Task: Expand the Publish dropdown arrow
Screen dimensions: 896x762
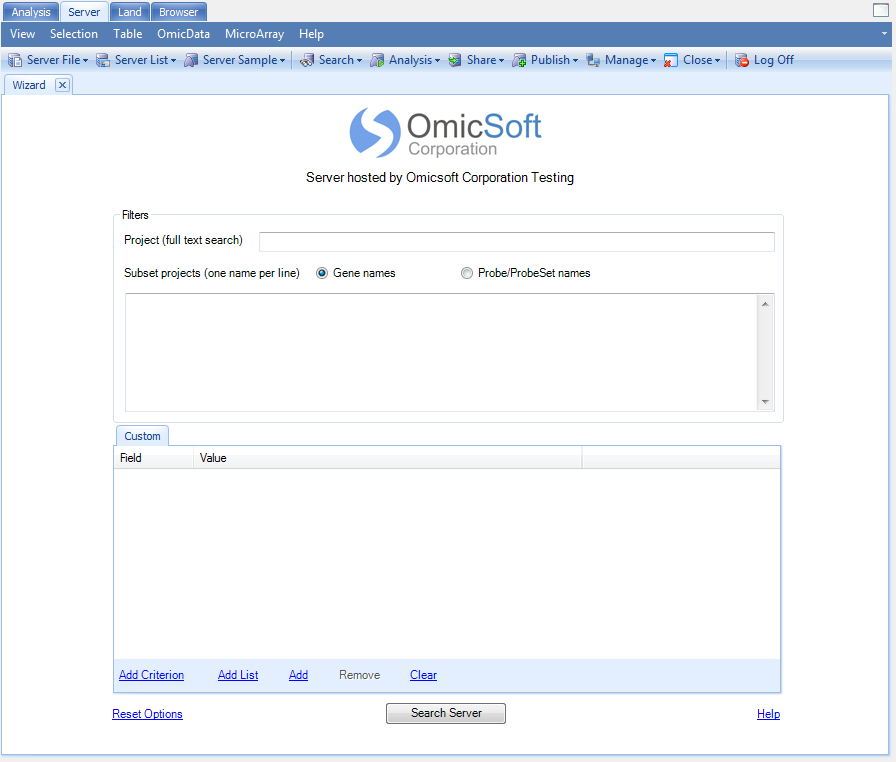Action: [x=575, y=61]
